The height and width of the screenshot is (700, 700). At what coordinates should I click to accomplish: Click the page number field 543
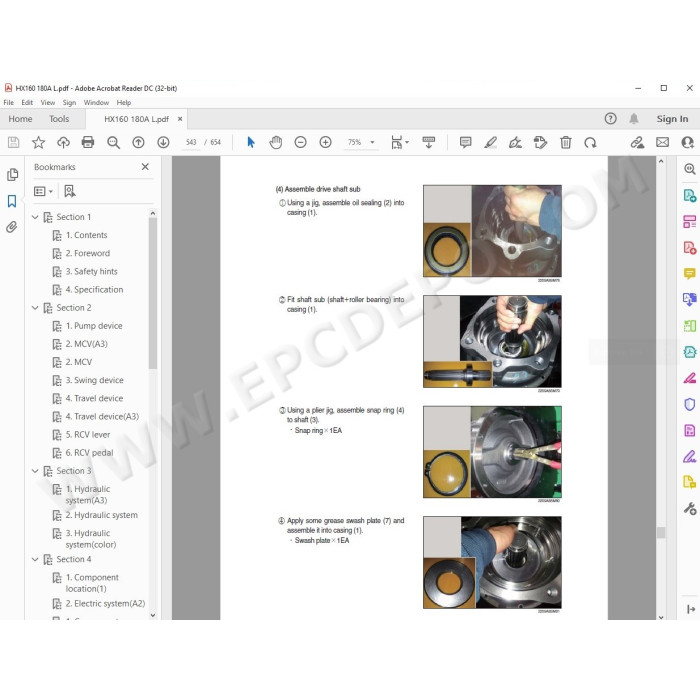click(x=191, y=142)
